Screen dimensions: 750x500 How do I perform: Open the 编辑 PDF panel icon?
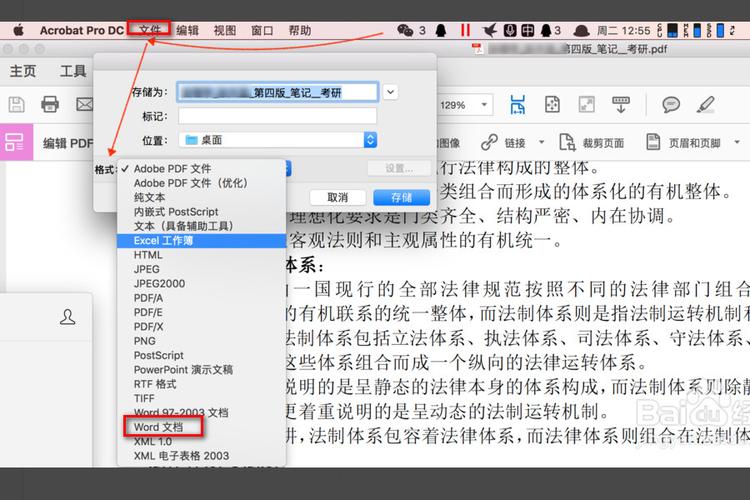[14, 142]
